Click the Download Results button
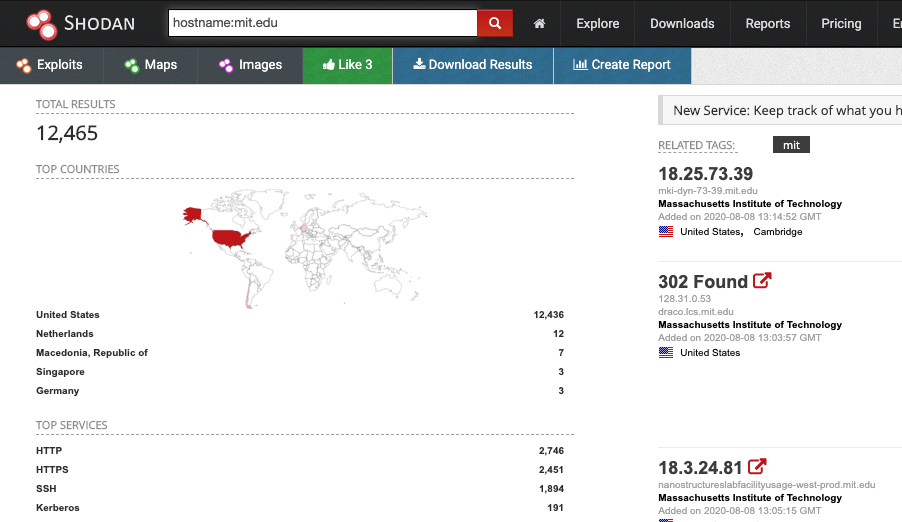902x522 pixels. (473, 65)
